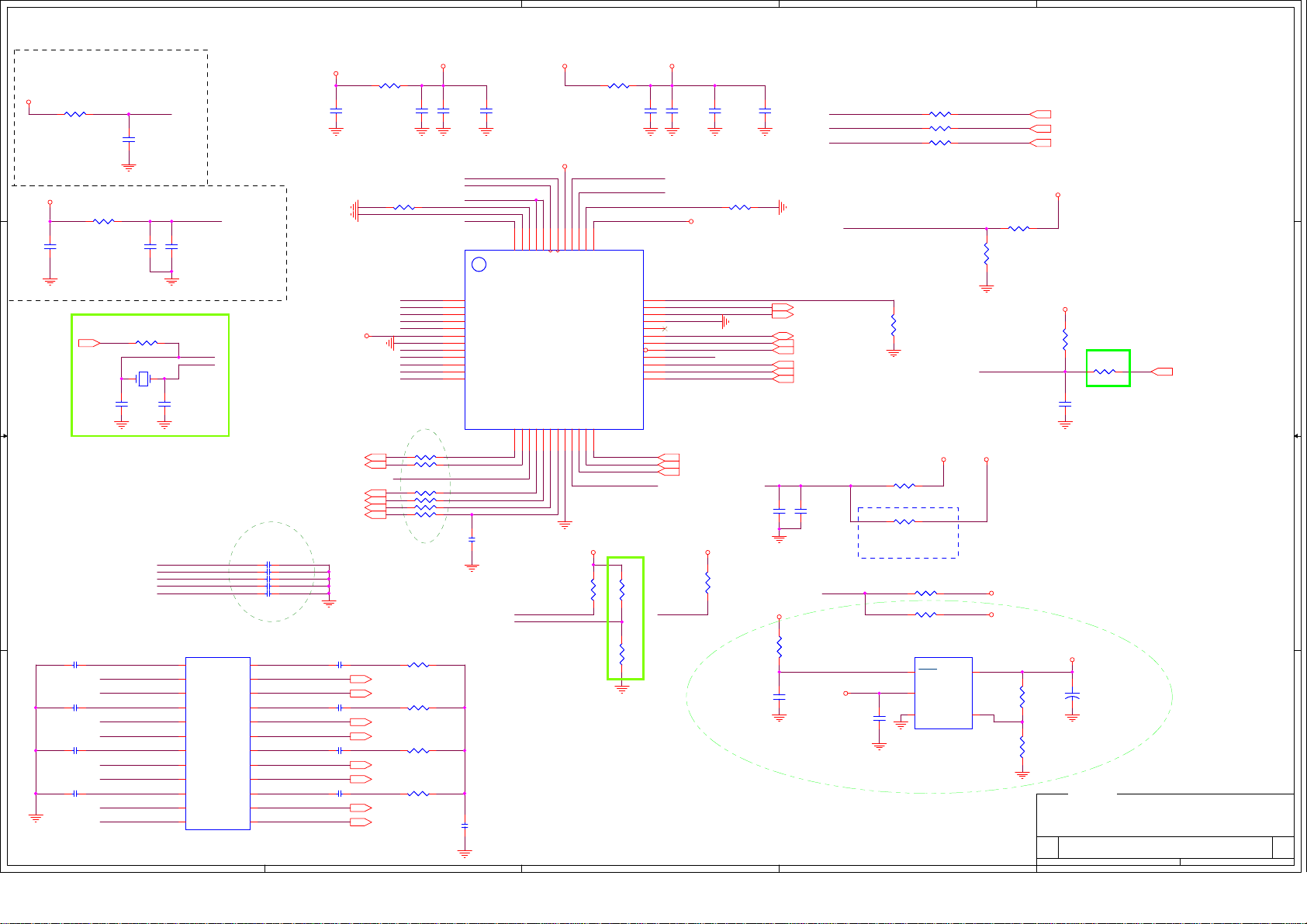
Task: Select the standalone pull-up resistor right of green box
Action: pyautogui.click(x=707, y=583)
